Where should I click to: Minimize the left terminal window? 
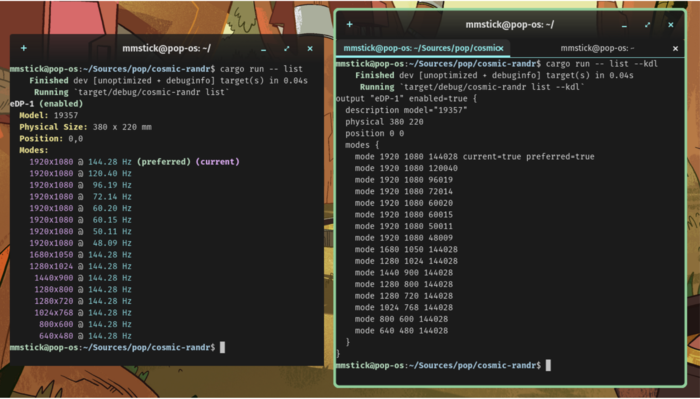click(263, 49)
